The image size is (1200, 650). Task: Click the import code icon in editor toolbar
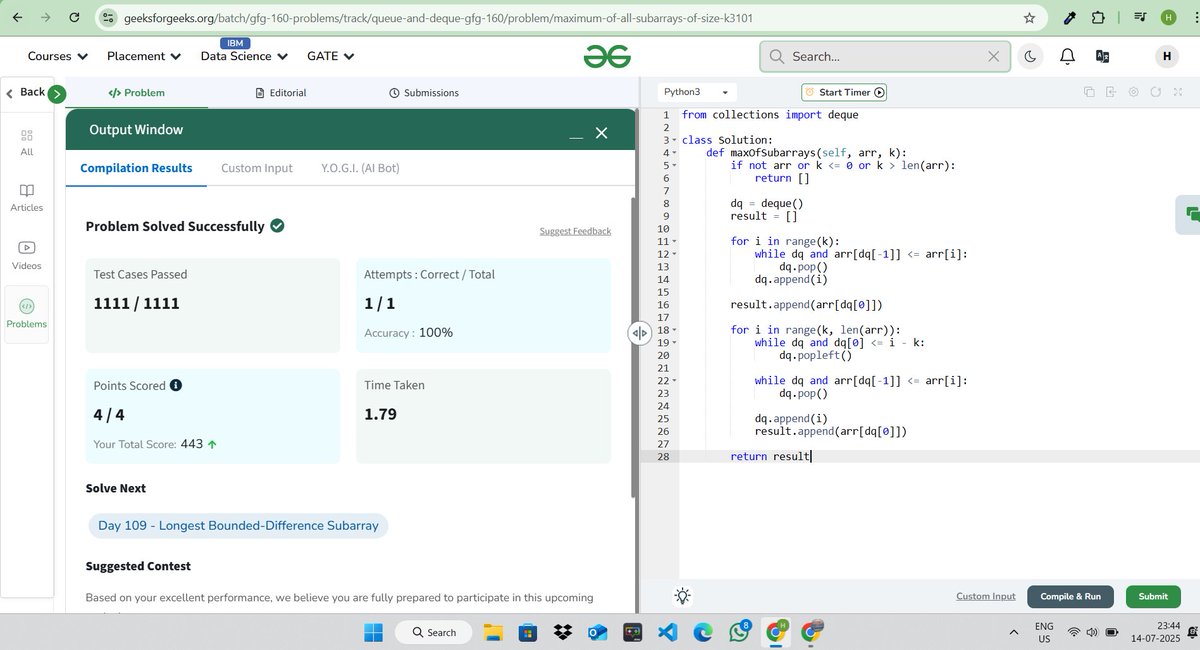(x=1111, y=92)
